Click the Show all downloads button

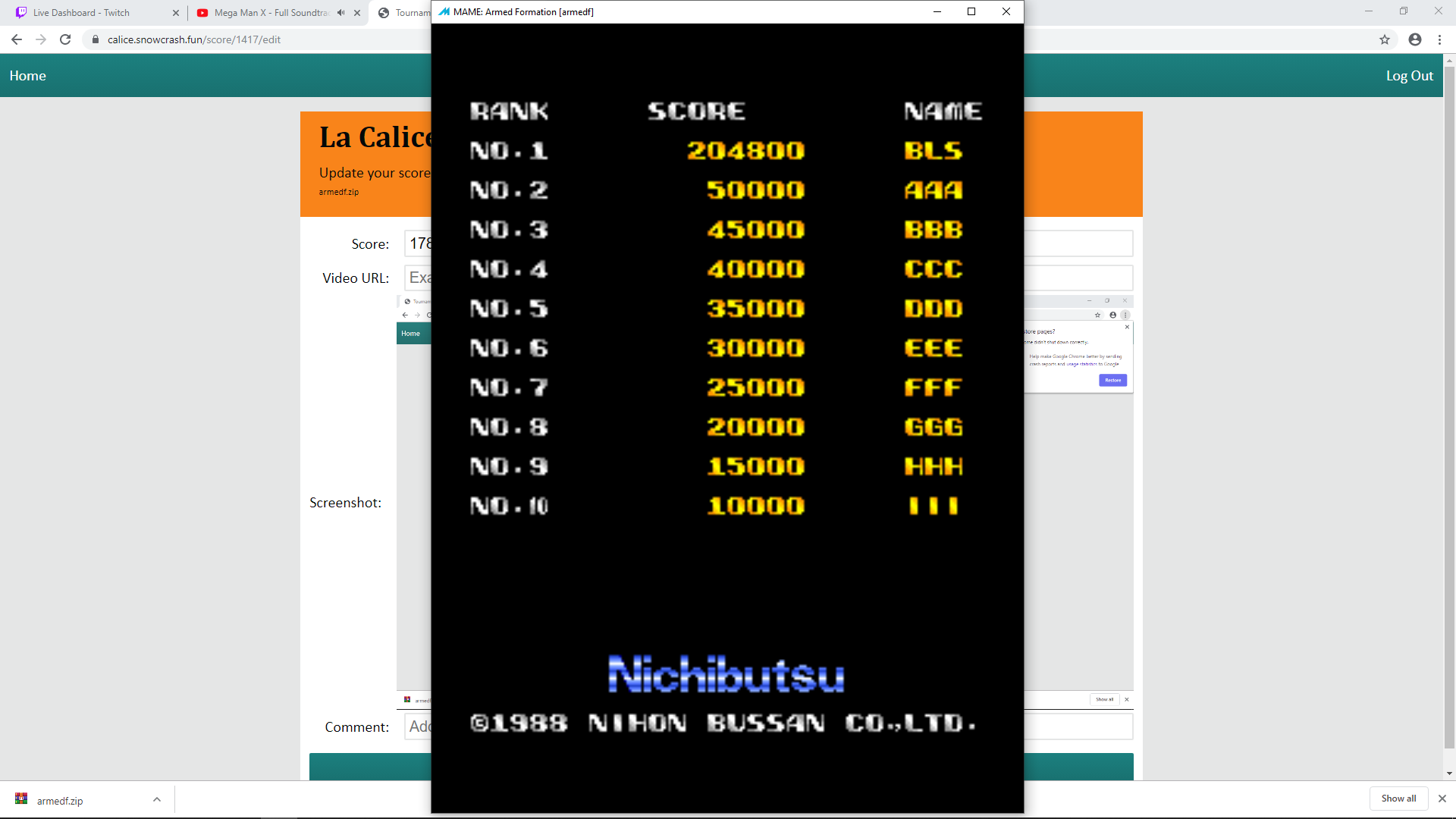tap(1398, 798)
